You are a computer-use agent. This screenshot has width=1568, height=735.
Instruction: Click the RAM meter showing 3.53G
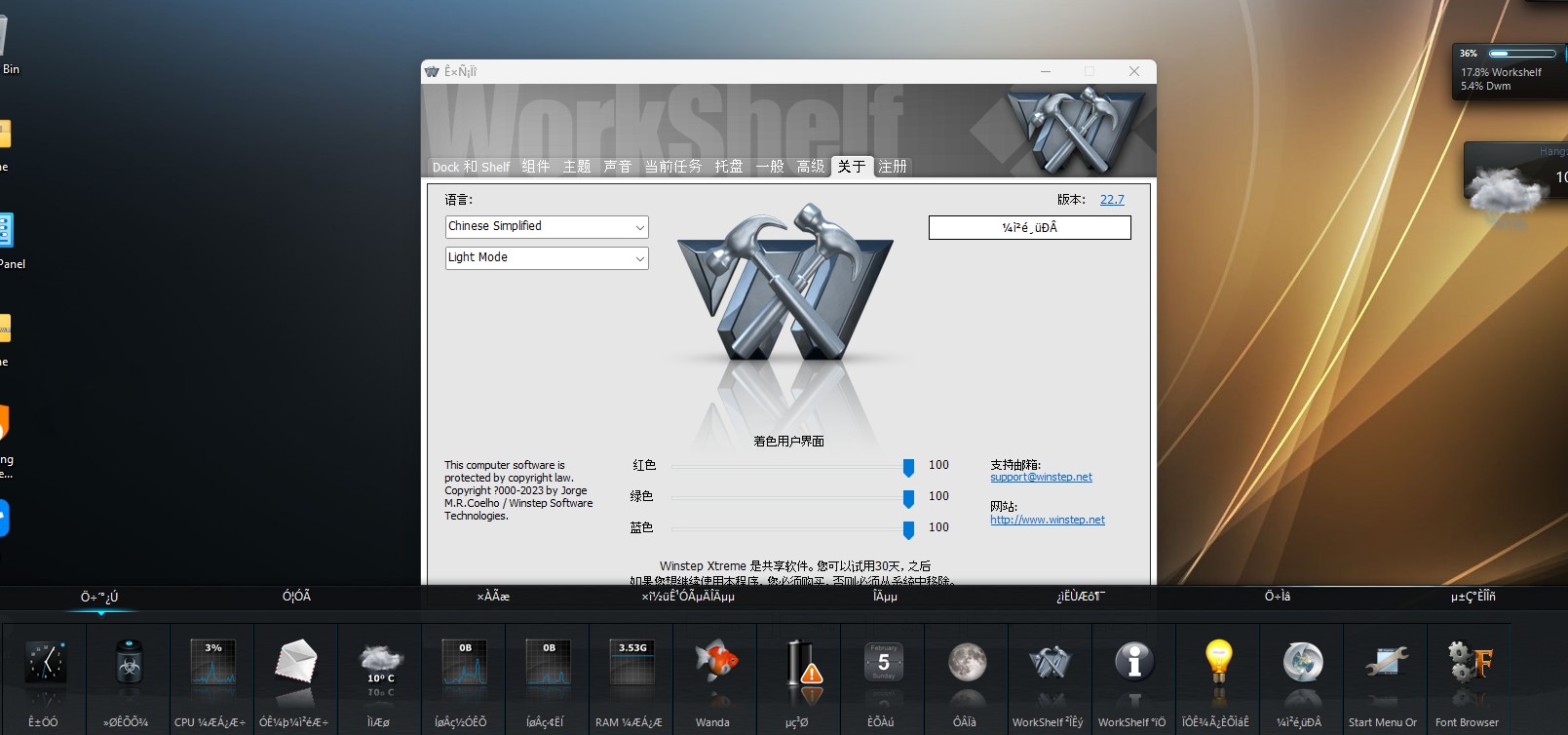coord(631,665)
